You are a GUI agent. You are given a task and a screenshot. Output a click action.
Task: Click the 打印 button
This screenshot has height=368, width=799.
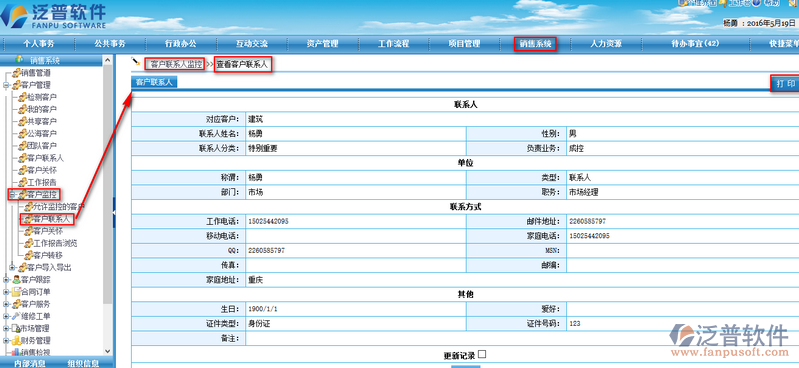click(785, 83)
